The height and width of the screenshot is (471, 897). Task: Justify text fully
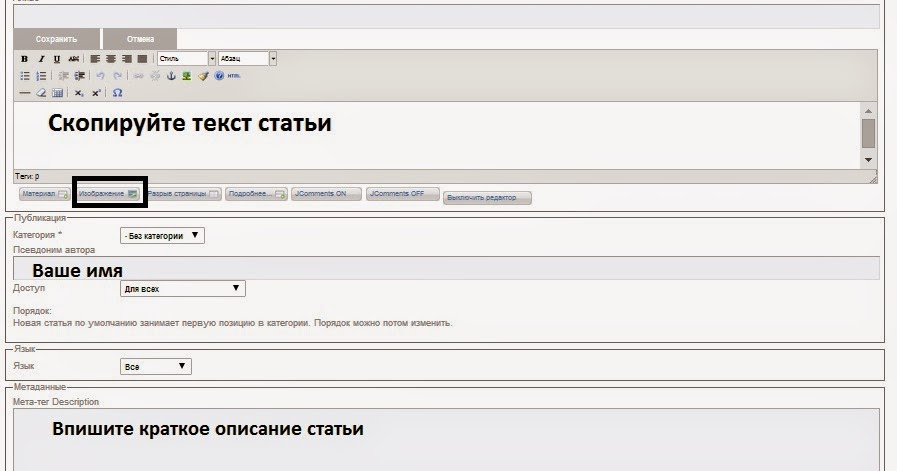(x=142, y=59)
